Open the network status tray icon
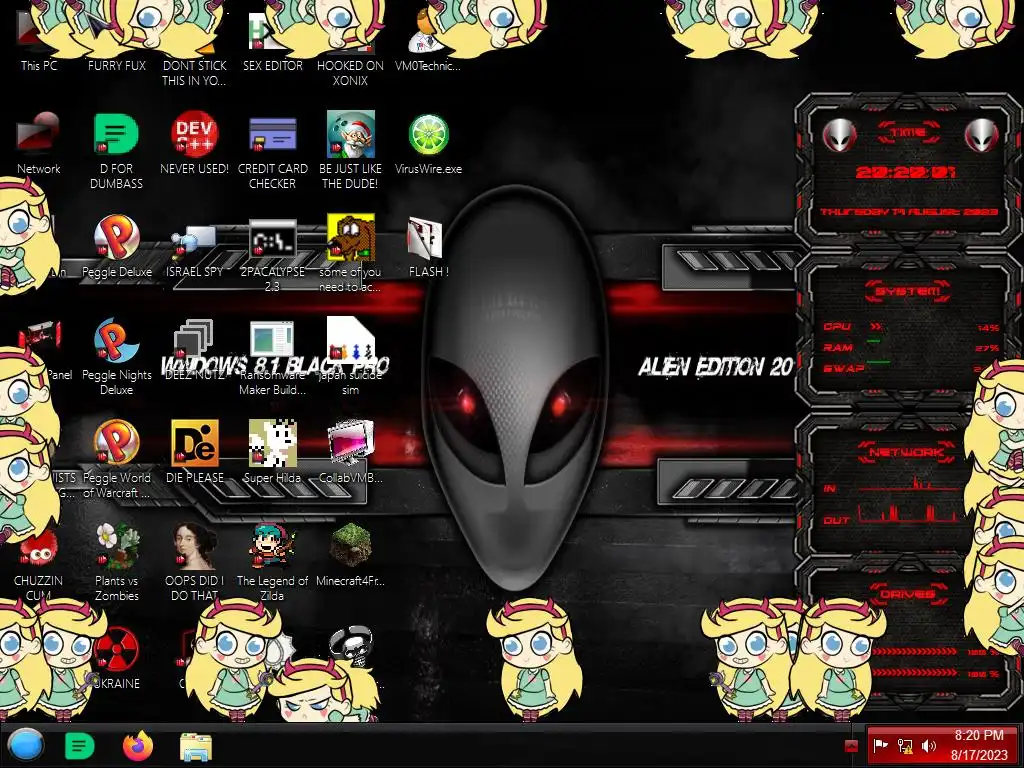 point(905,745)
